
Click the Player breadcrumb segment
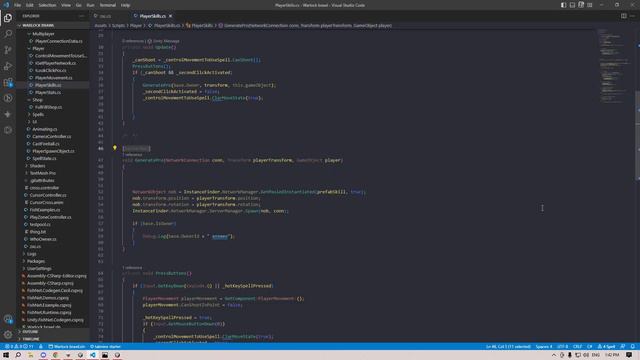(x=136, y=25)
